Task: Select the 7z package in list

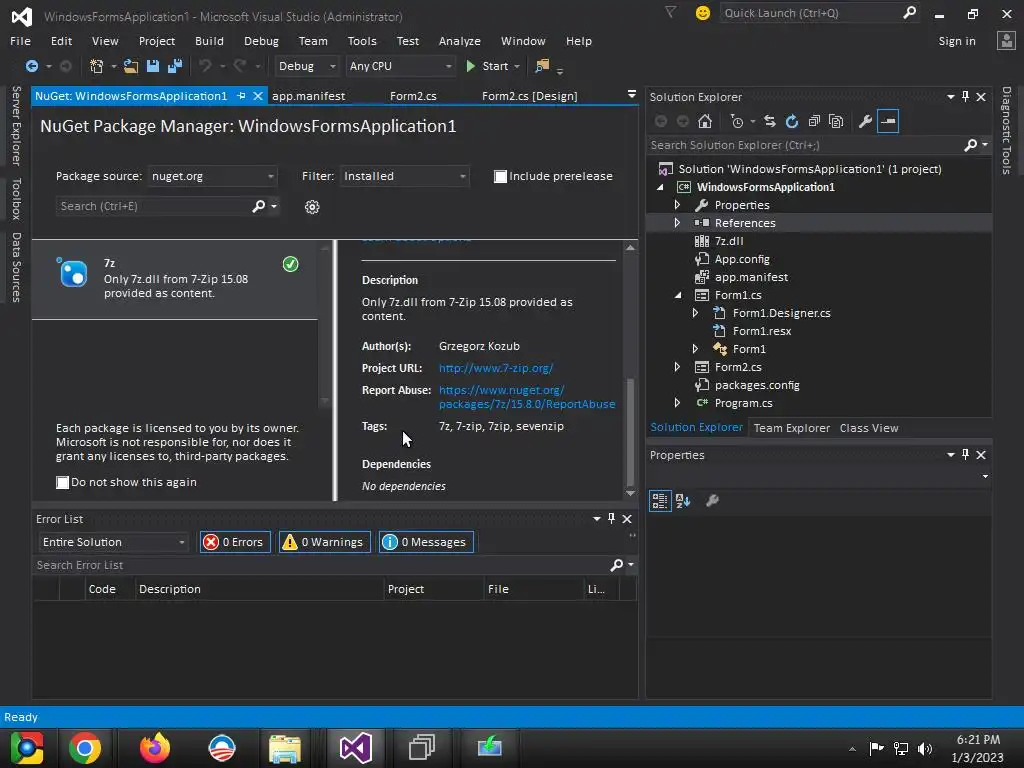Action: (174, 280)
